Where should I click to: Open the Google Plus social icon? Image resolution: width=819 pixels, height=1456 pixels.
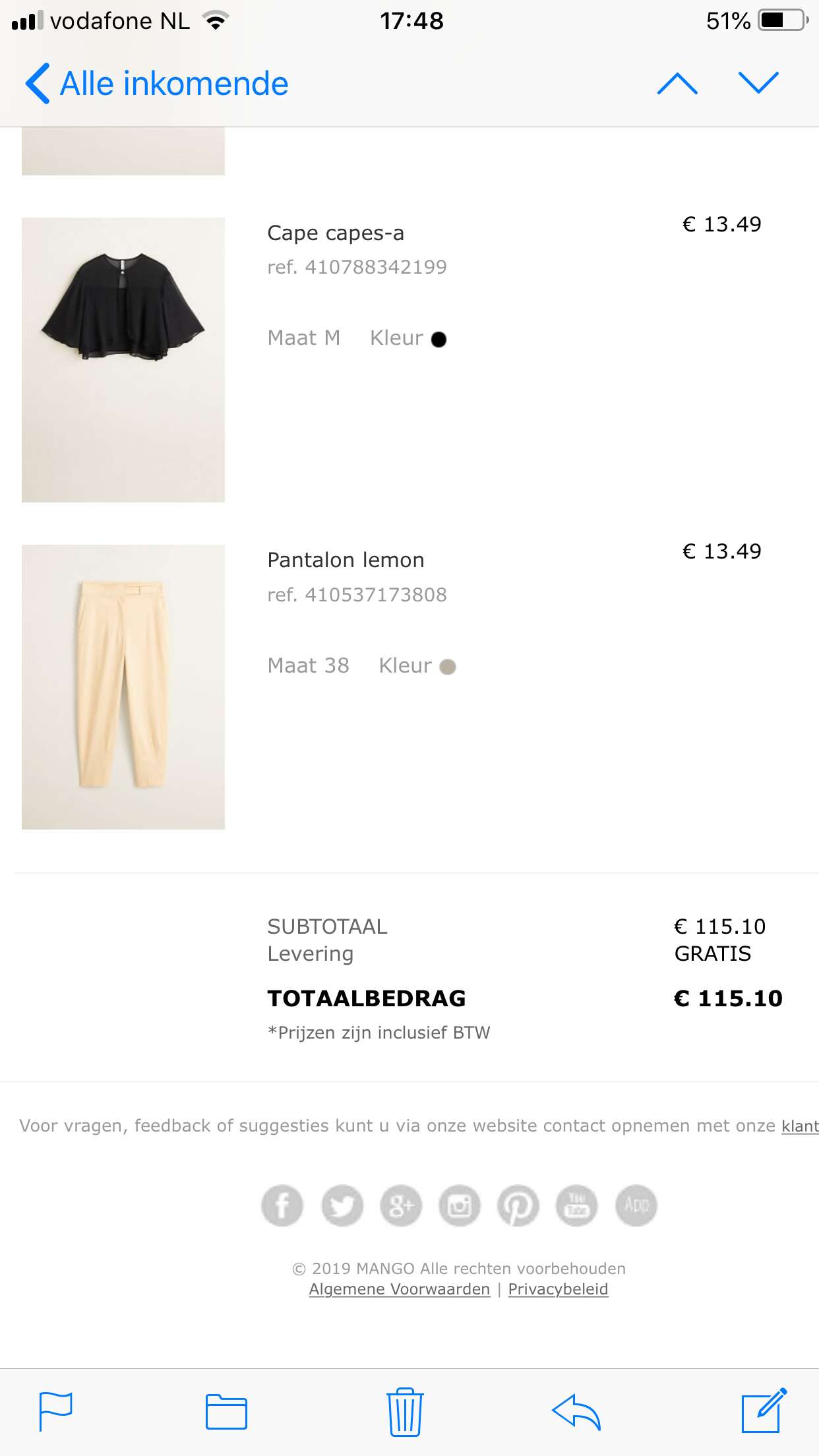click(400, 1205)
